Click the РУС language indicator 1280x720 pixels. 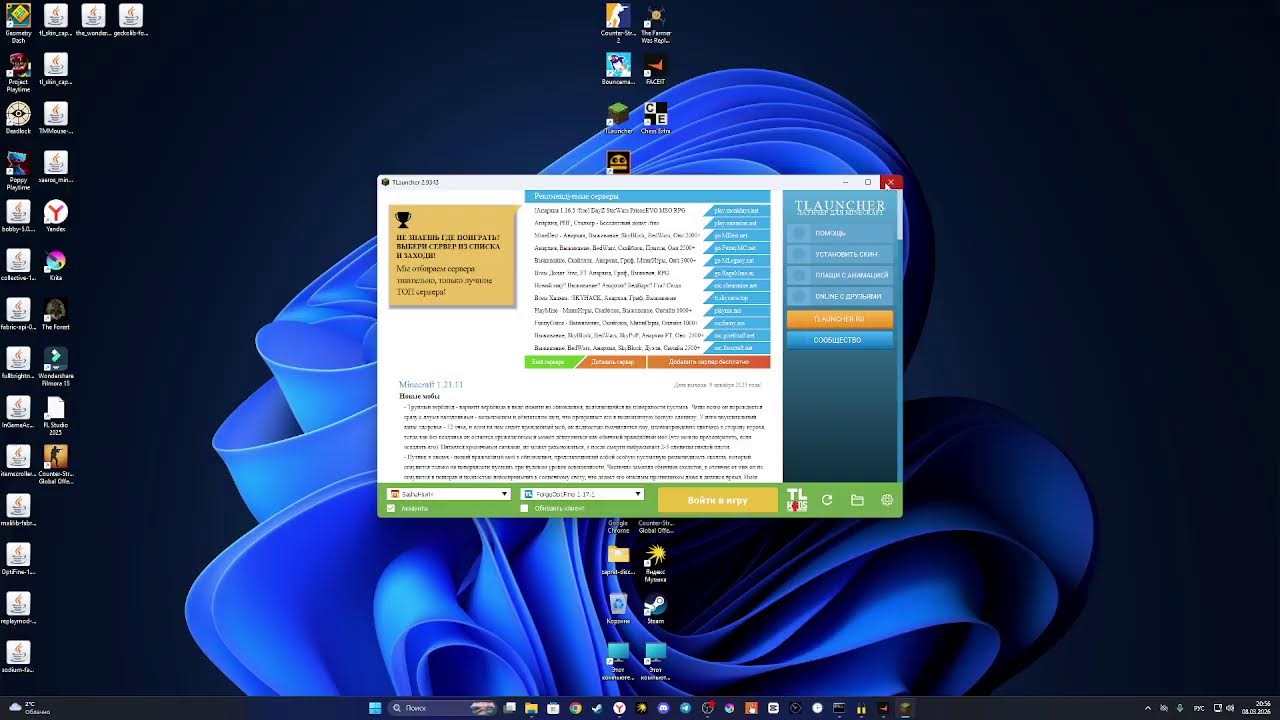tap(1199, 708)
